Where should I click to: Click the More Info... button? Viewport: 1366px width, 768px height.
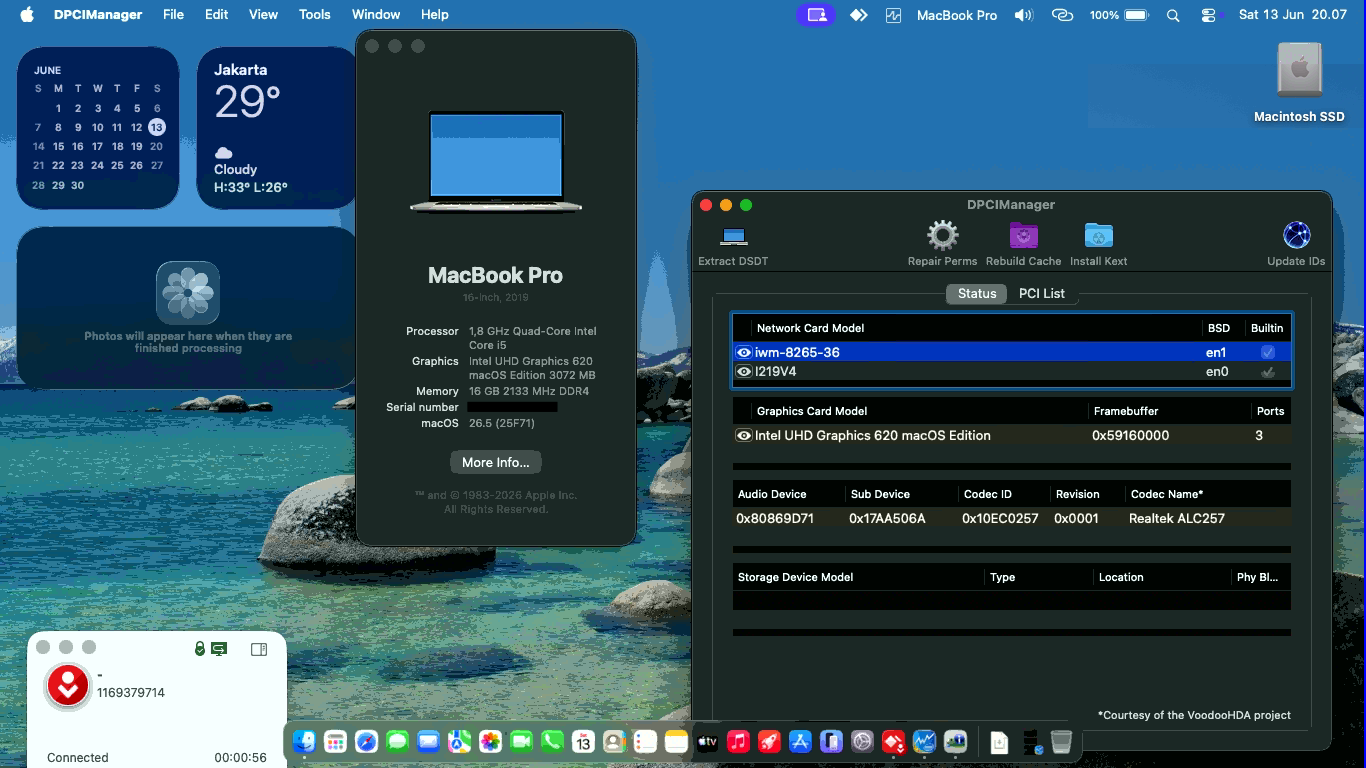pos(496,462)
